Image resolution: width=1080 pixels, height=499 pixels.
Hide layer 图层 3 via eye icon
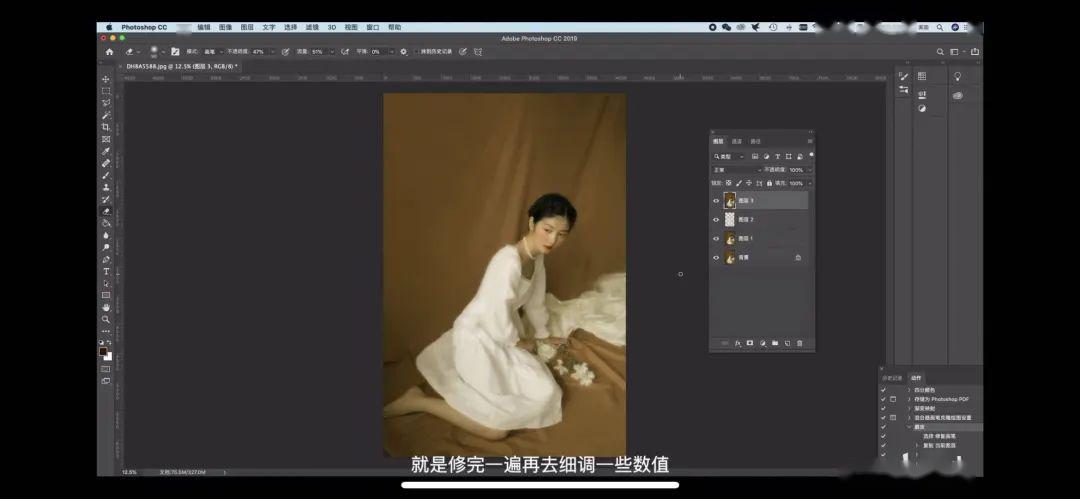point(716,201)
